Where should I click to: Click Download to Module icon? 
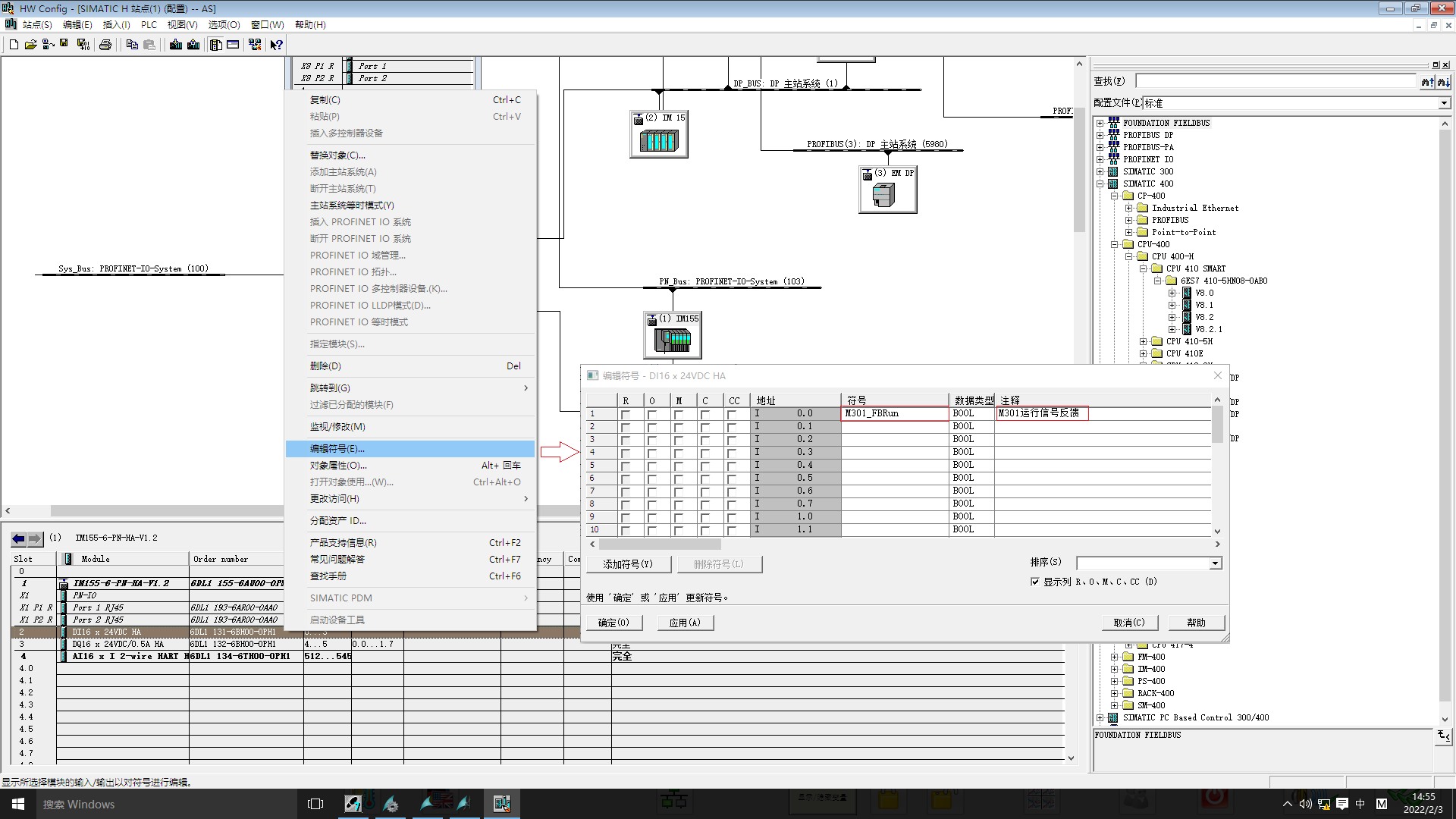(x=176, y=45)
